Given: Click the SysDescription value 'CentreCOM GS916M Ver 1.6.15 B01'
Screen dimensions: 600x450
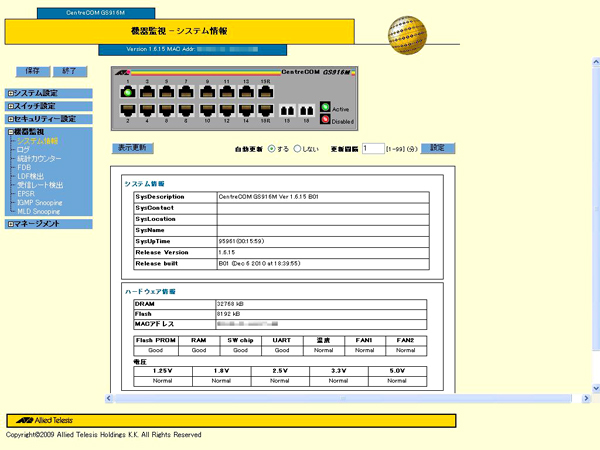Looking at the screenshot, I should (x=269, y=197).
